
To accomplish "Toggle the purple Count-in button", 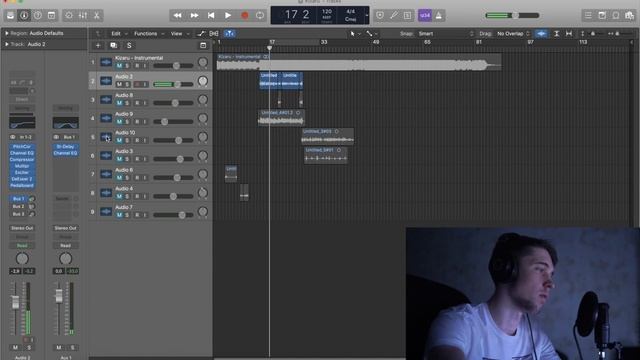I will click(x=425, y=16).
